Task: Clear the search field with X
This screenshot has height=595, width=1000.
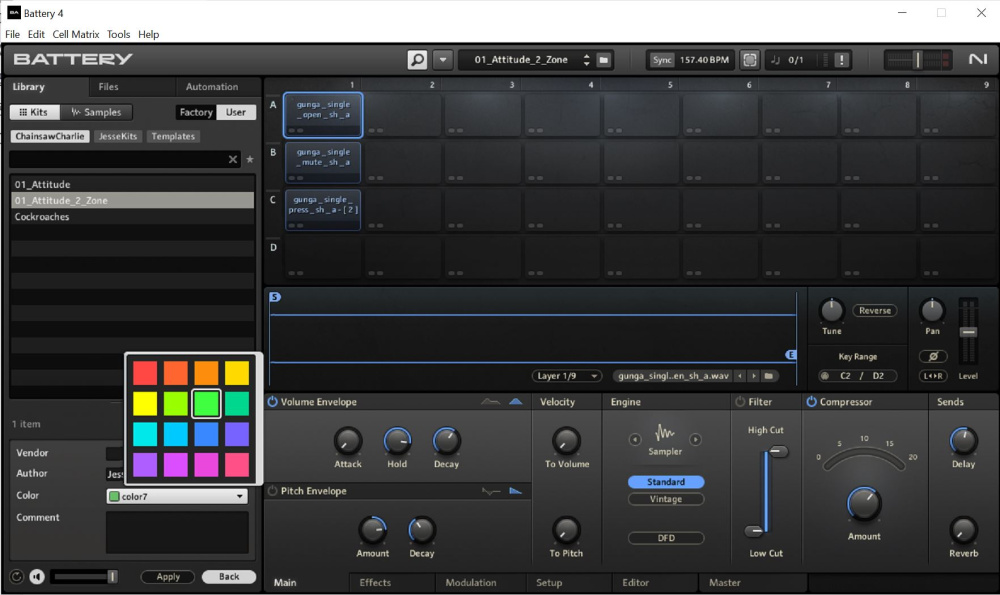Action: coord(233,159)
